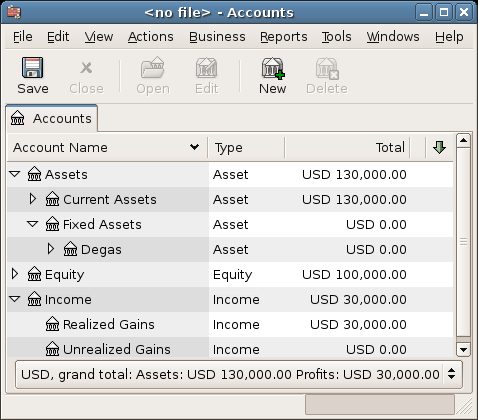
Task: Click the Save toolbar icon
Action: (32, 67)
